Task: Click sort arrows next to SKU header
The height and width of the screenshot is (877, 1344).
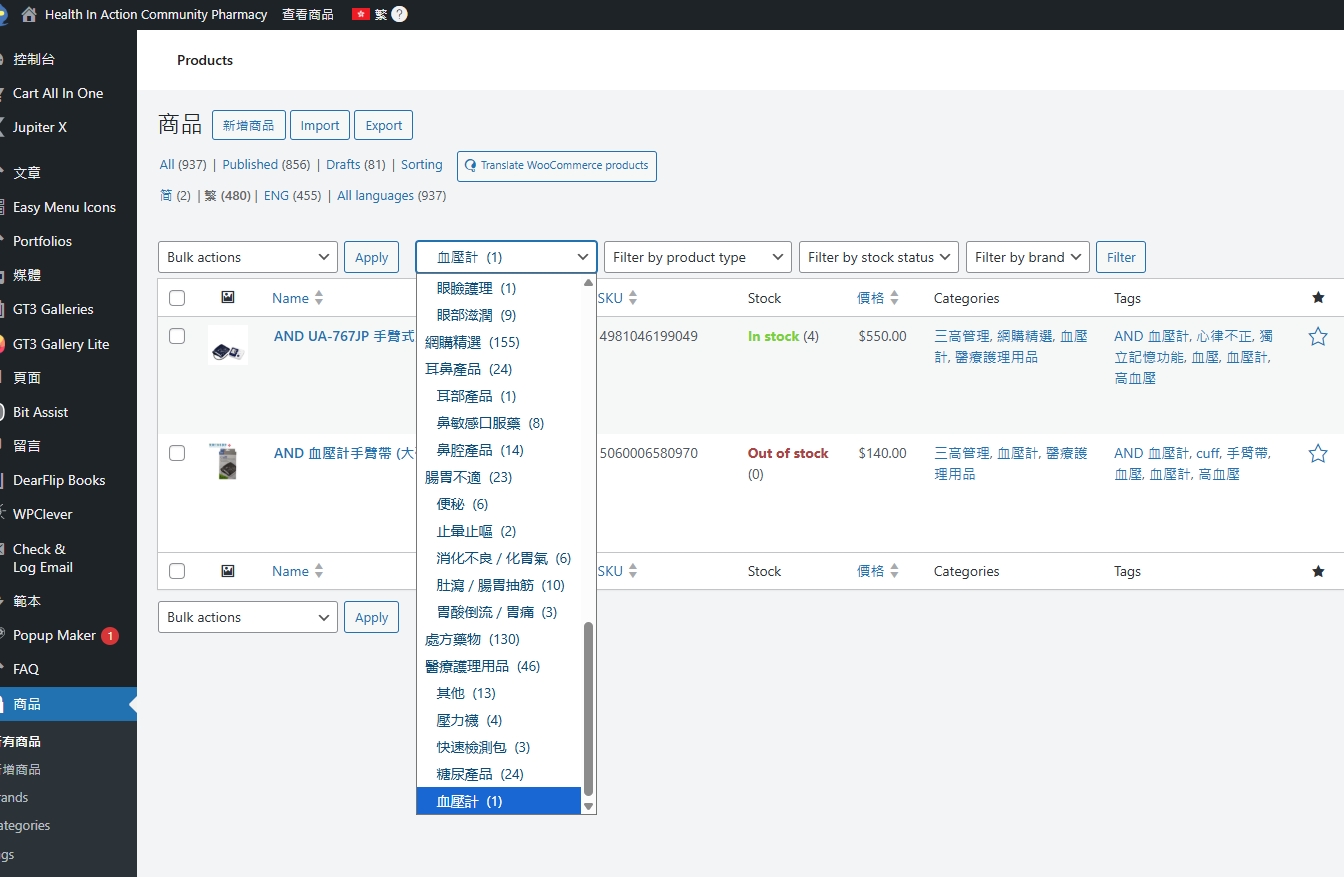Action: pos(633,298)
